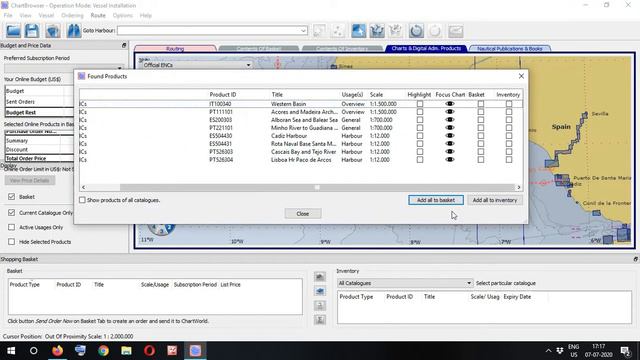The height and width of the screenshot is (360, 640).
Task: Click the bottom icon between Basket and Inventory
Action: (x=320, y=320)
